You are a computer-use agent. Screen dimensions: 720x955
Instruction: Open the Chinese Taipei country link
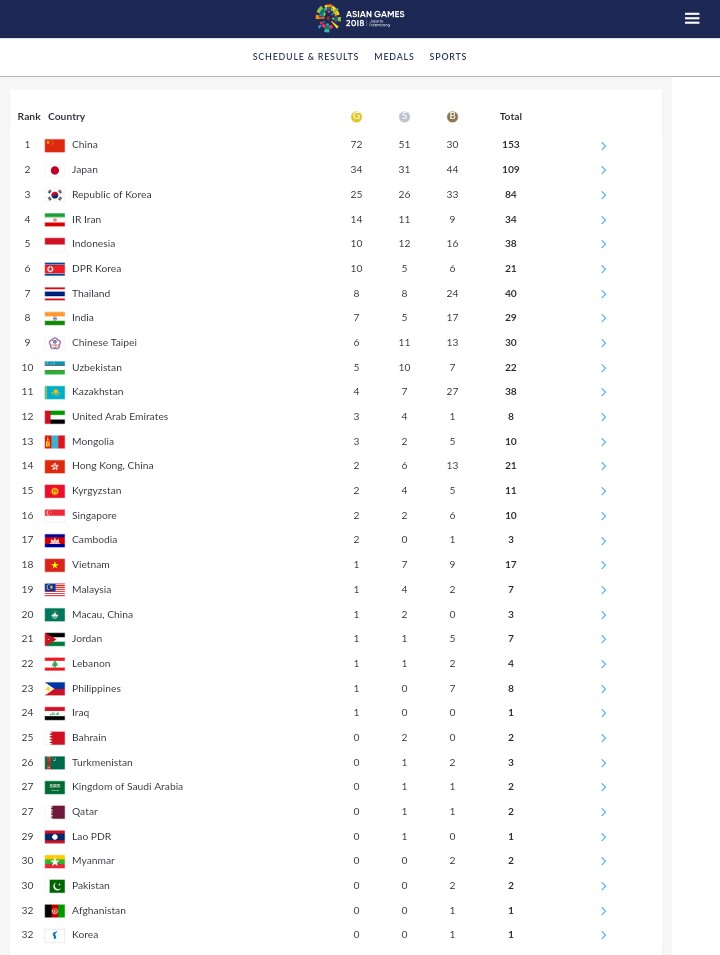coord(104,342)
